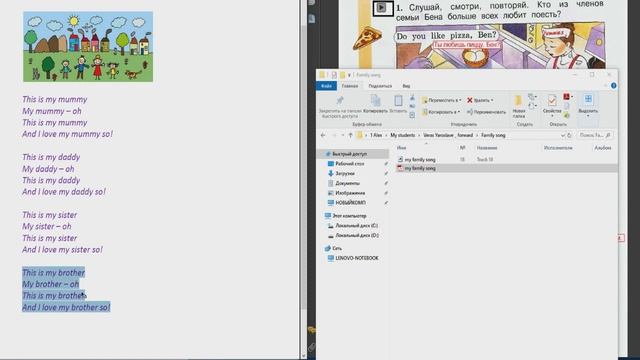640x360 pixels.
Task: Click the Переименовать (Rename) ribbon button
Action: [486, 112]
